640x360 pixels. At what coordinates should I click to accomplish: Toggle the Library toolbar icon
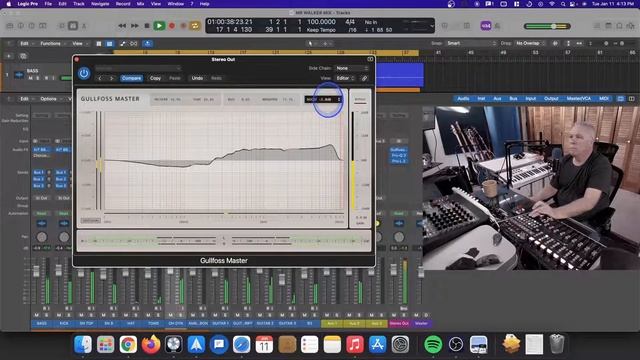coord(10,26)
